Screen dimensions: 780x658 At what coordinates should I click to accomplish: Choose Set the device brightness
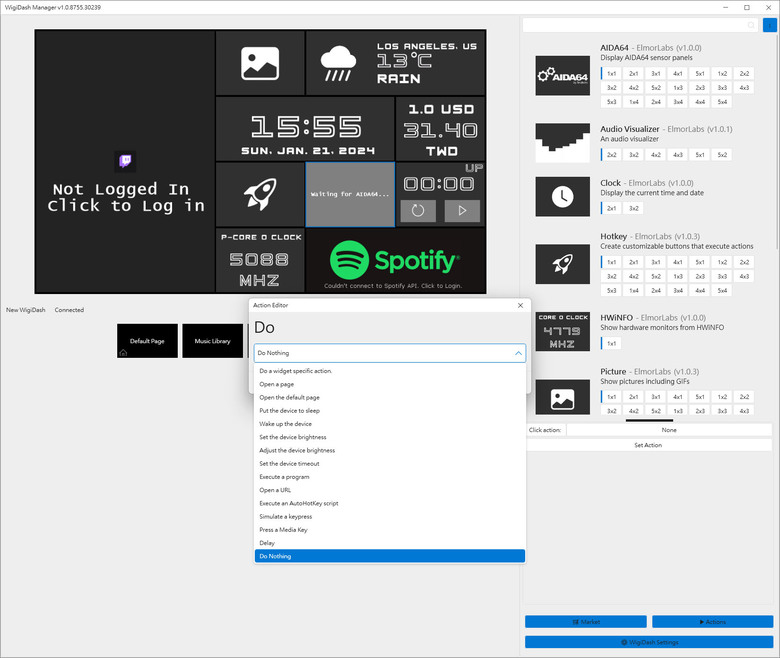(x=390, y=437)
